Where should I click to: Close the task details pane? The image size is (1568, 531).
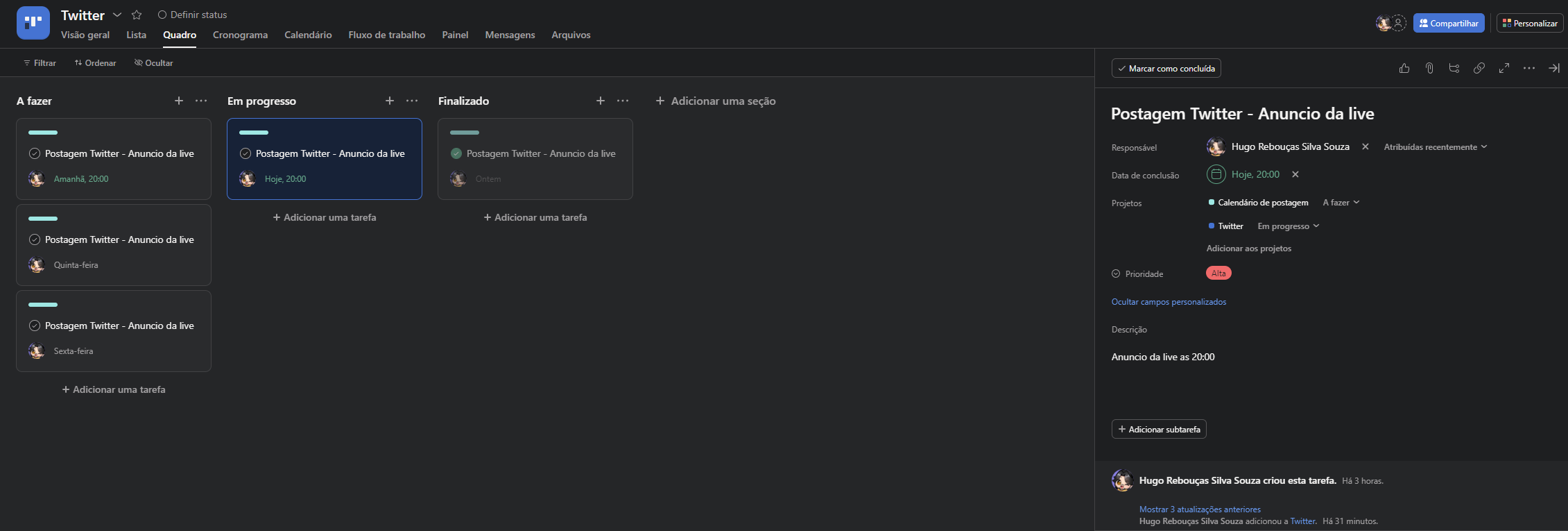[x=1554, y=68]
